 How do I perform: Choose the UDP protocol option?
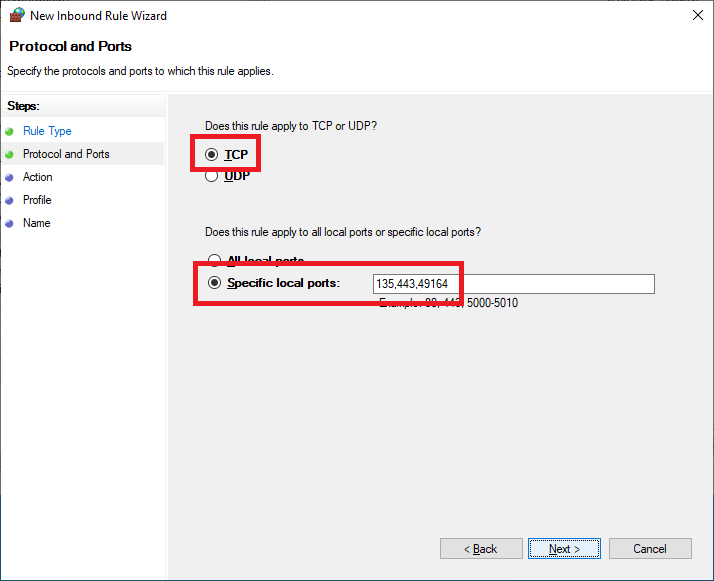tap(211, 176)
